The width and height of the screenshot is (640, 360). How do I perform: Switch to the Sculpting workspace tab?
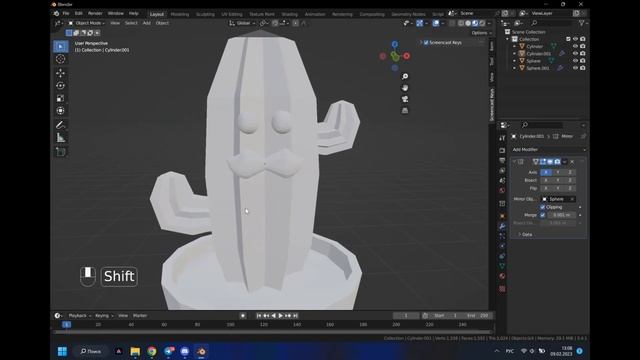[205, 14]
